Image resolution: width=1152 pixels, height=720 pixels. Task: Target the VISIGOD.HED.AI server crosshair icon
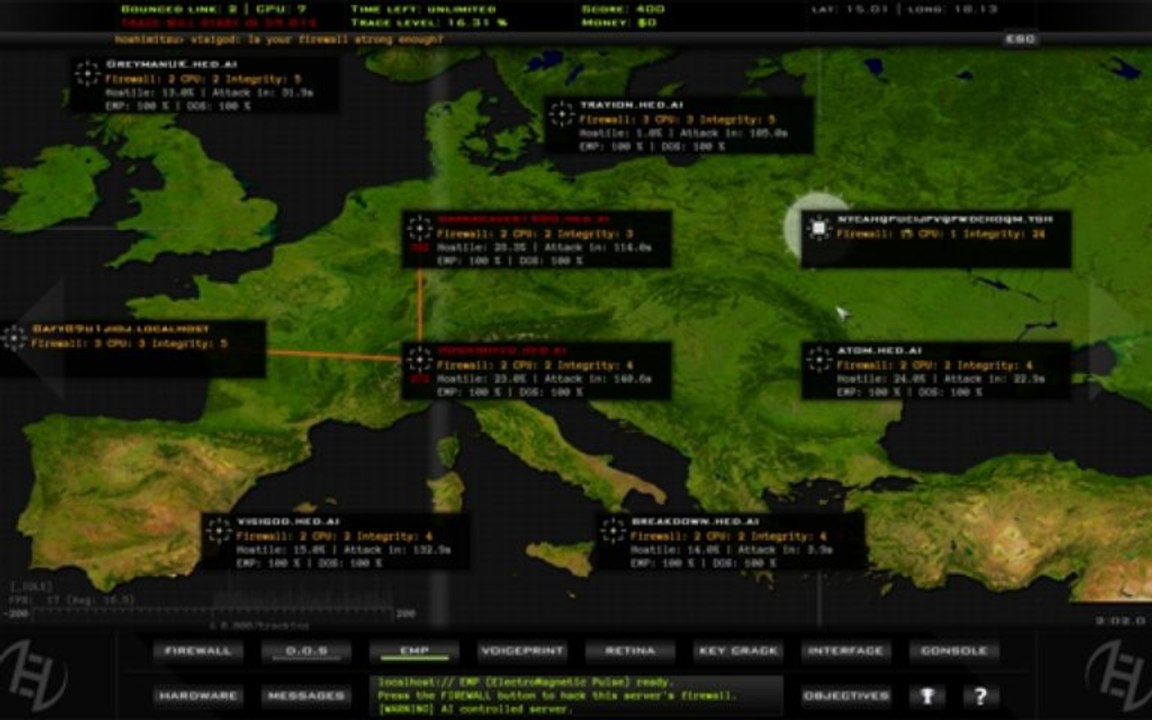tap(218, 530)
